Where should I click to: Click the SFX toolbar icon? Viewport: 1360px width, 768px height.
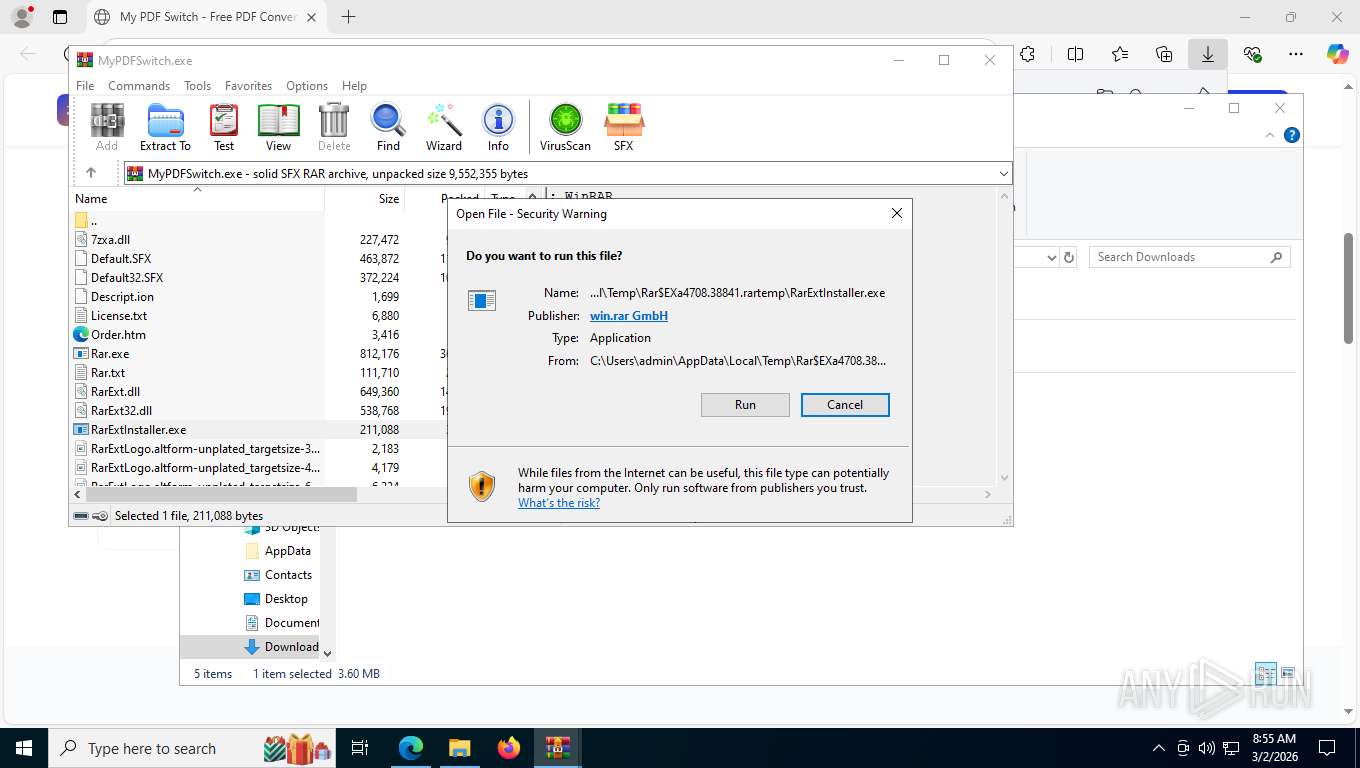coord(623,127)
